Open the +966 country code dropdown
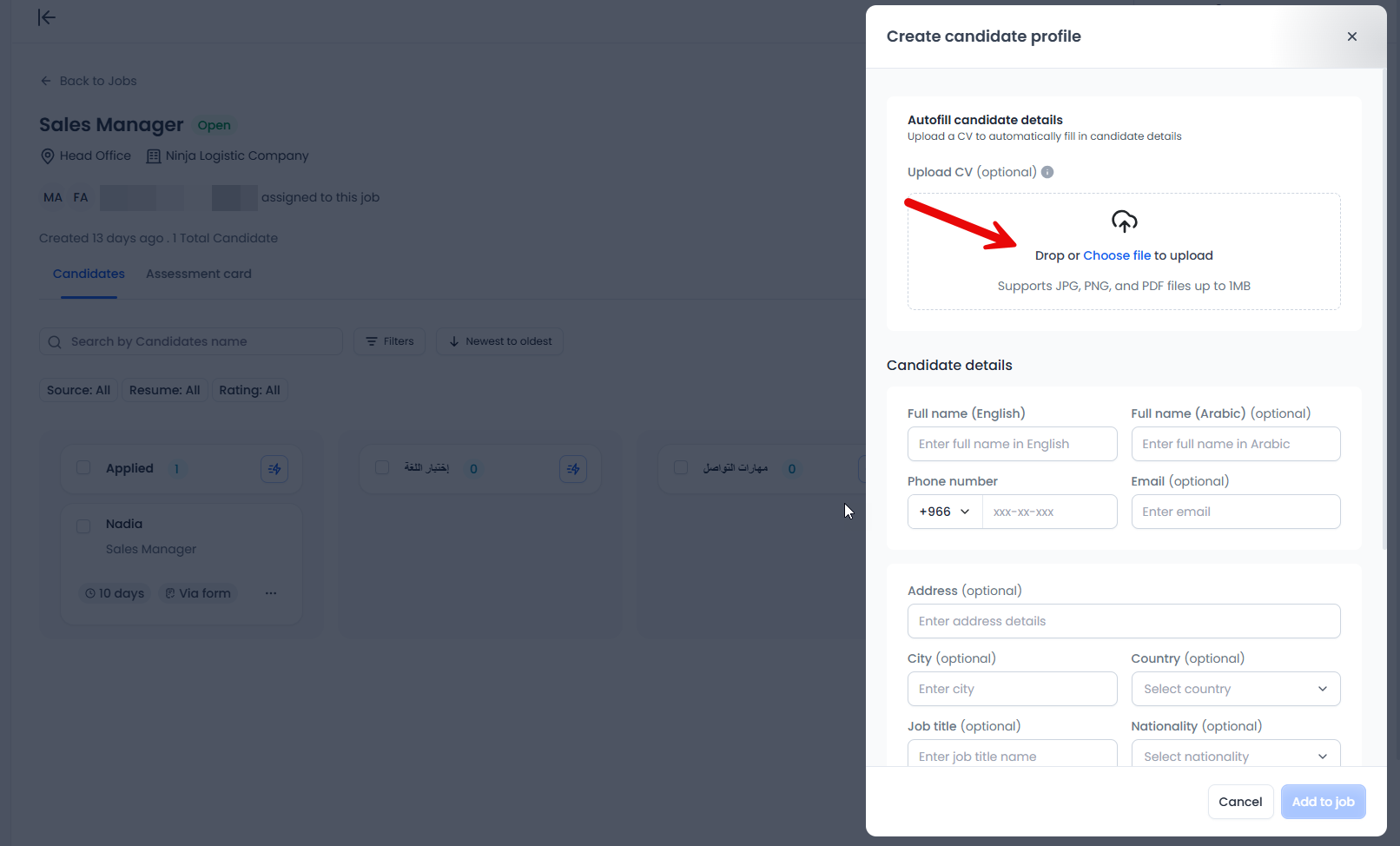 tap(945, 512)
